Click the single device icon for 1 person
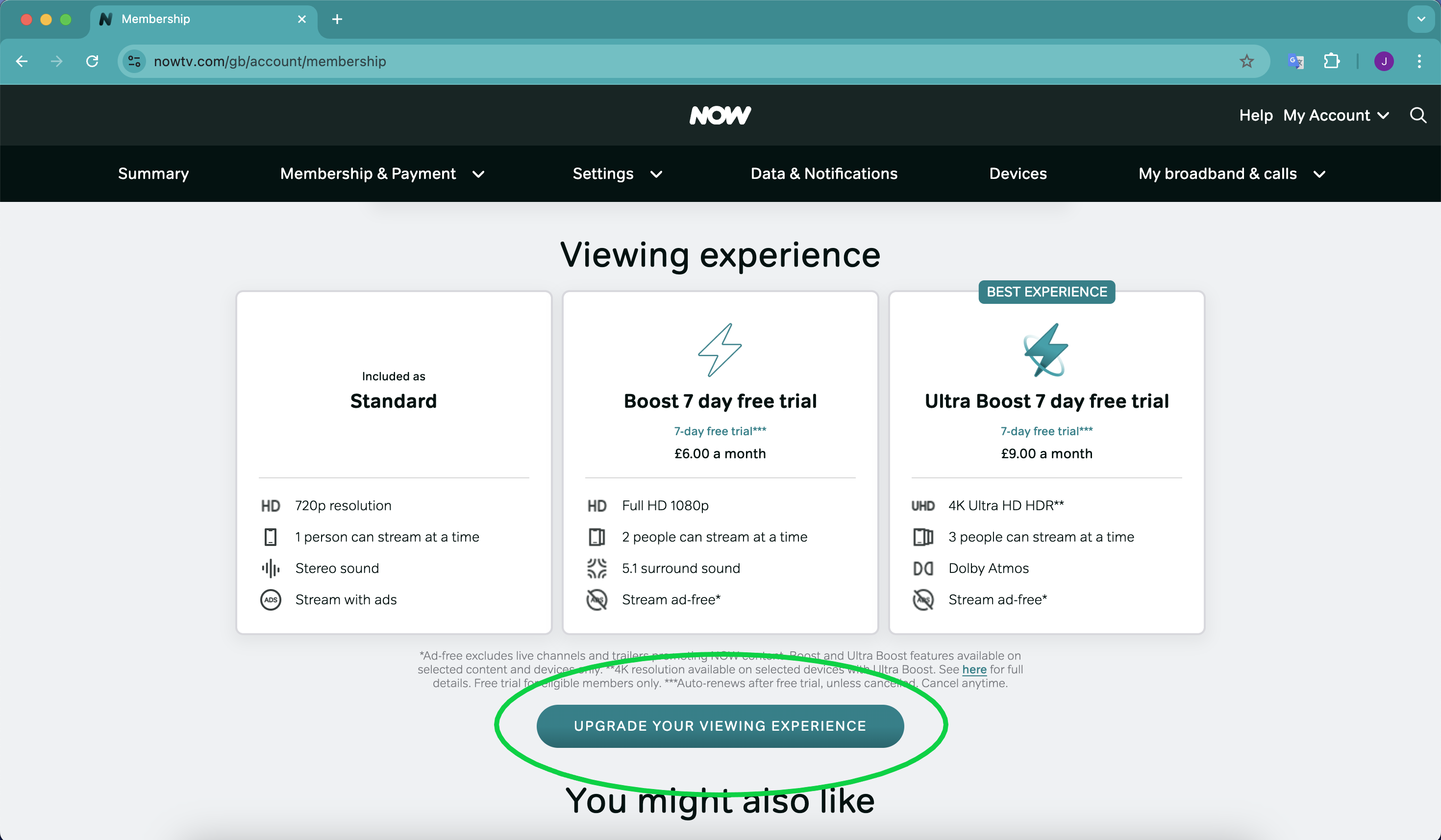Screen dimensions: 1441x840 pyautogui.click(x=271, y=537)
